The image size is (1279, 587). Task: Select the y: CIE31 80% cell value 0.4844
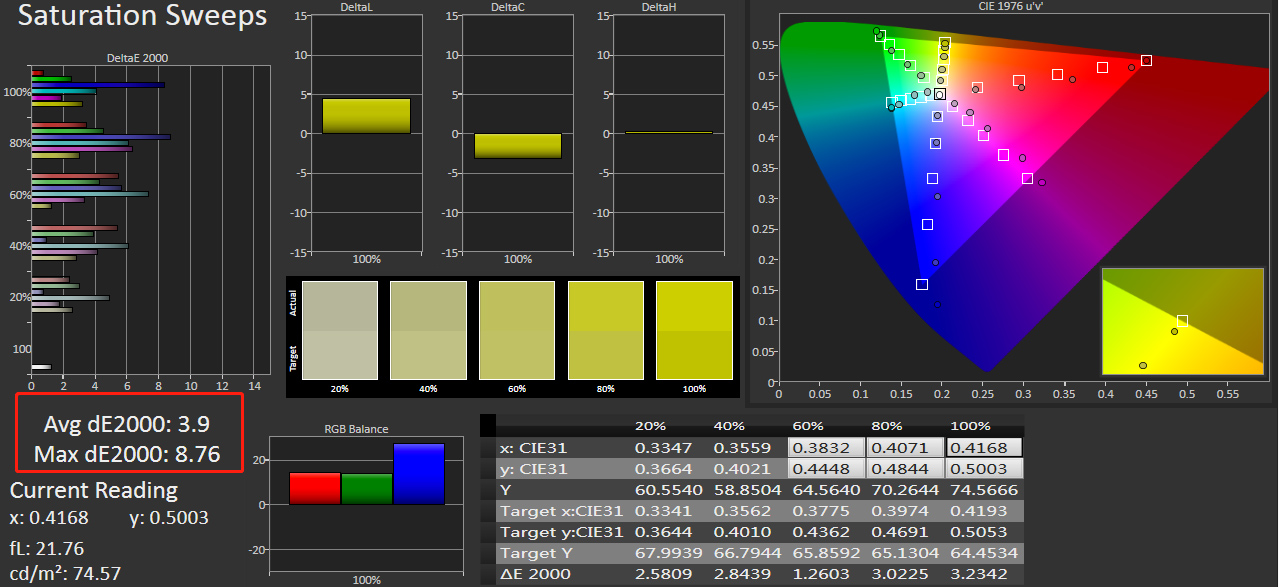point(905,469)
